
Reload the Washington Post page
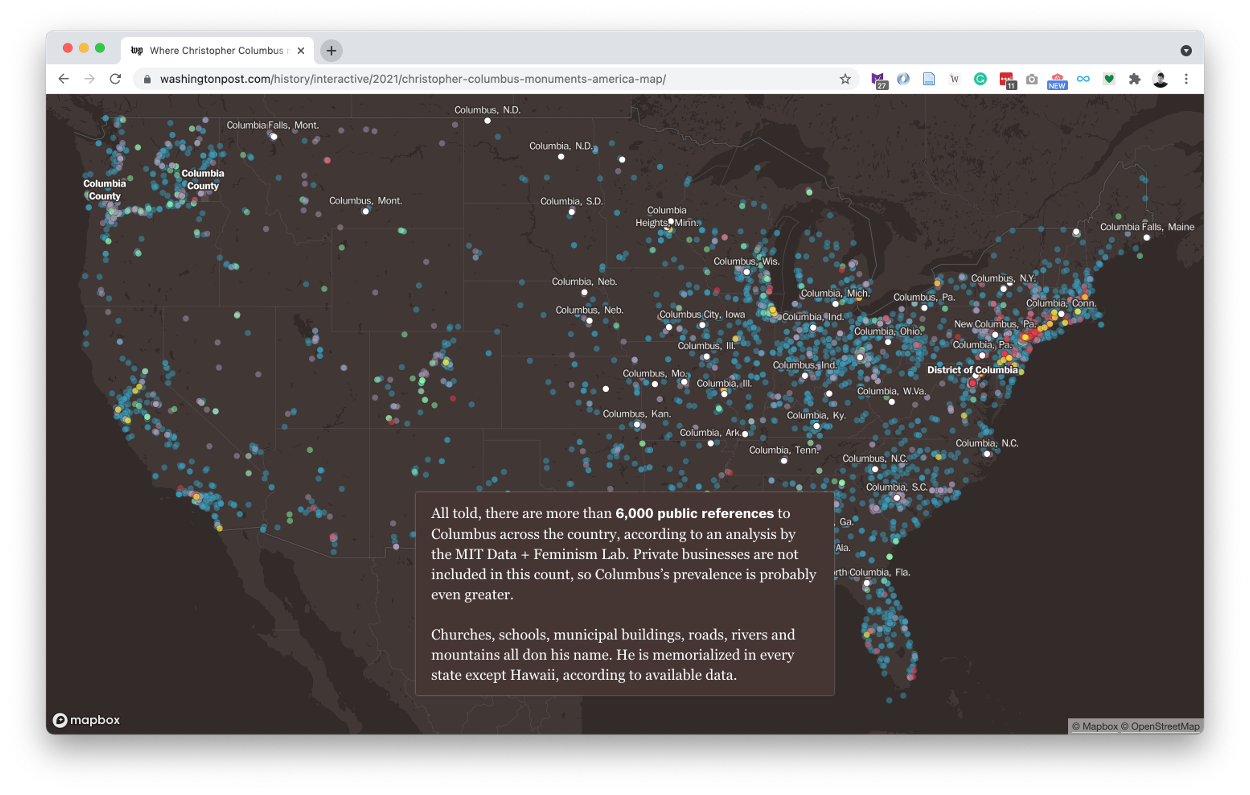tap(115, 79)
